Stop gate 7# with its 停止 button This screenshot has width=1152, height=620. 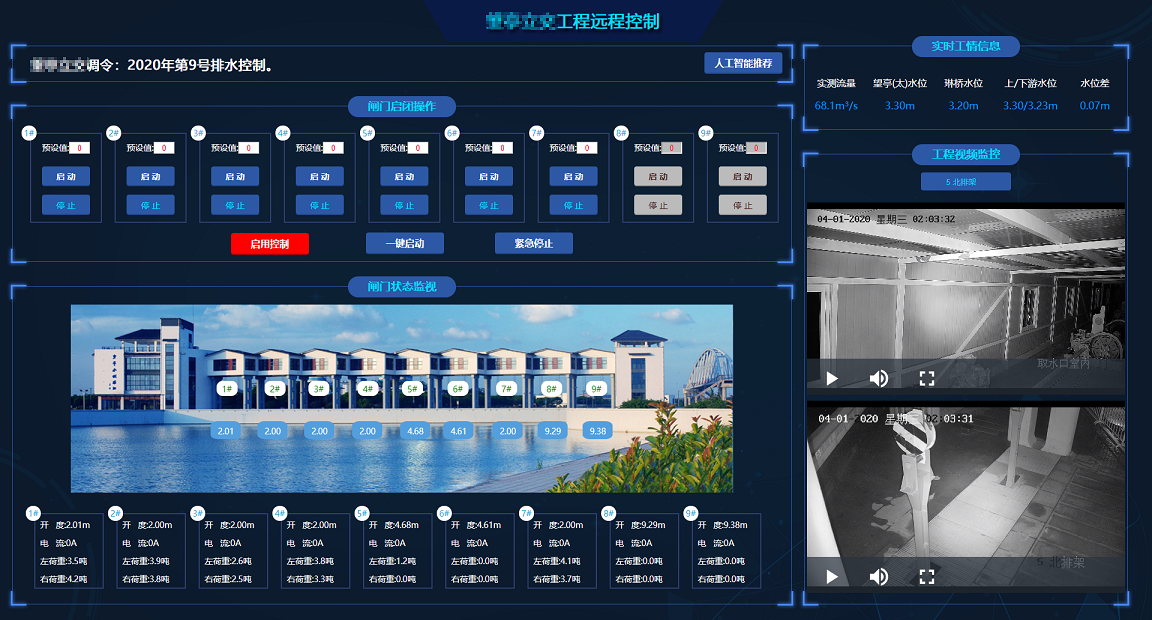[x=573, y=205]
